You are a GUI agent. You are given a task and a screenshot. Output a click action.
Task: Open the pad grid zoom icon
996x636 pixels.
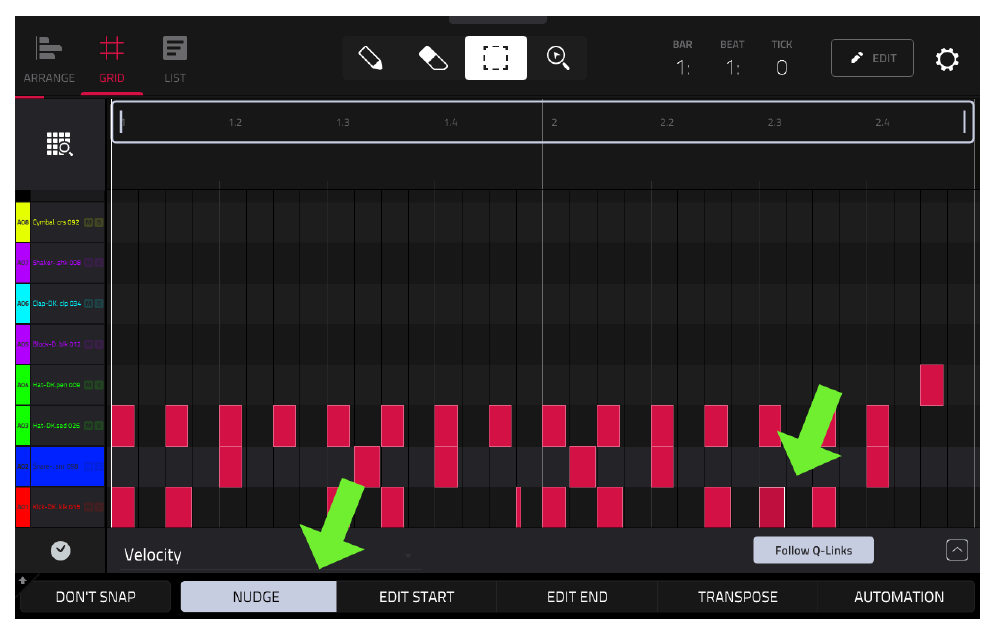pos(60,144)
